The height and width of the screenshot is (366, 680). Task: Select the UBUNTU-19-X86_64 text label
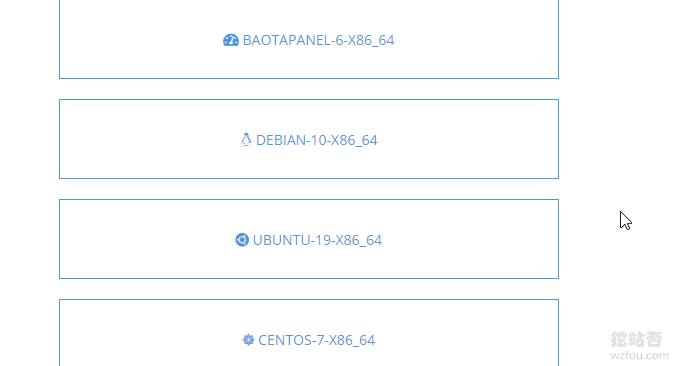317,240
